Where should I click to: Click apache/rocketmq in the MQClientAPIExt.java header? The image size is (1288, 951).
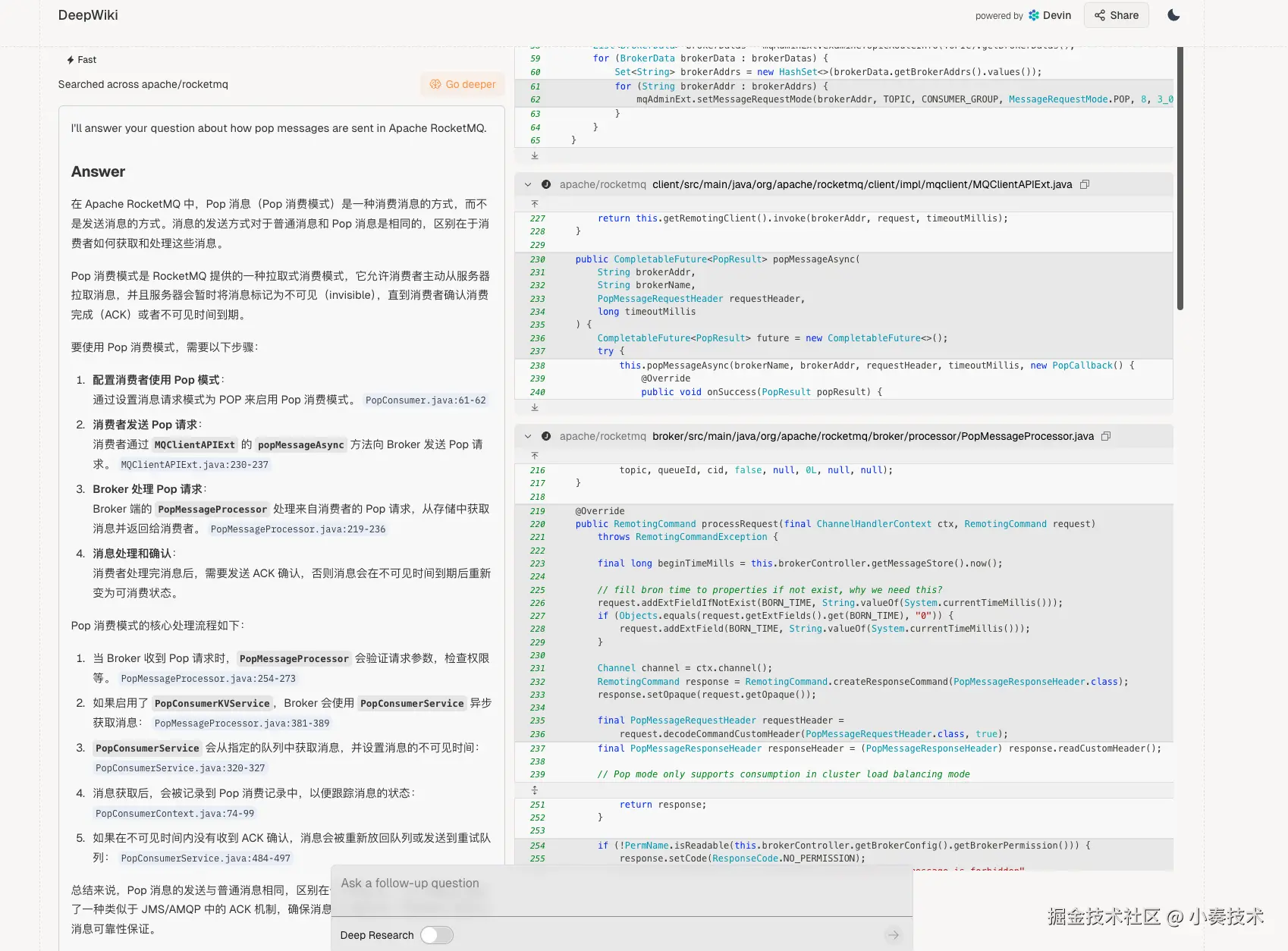603,184
